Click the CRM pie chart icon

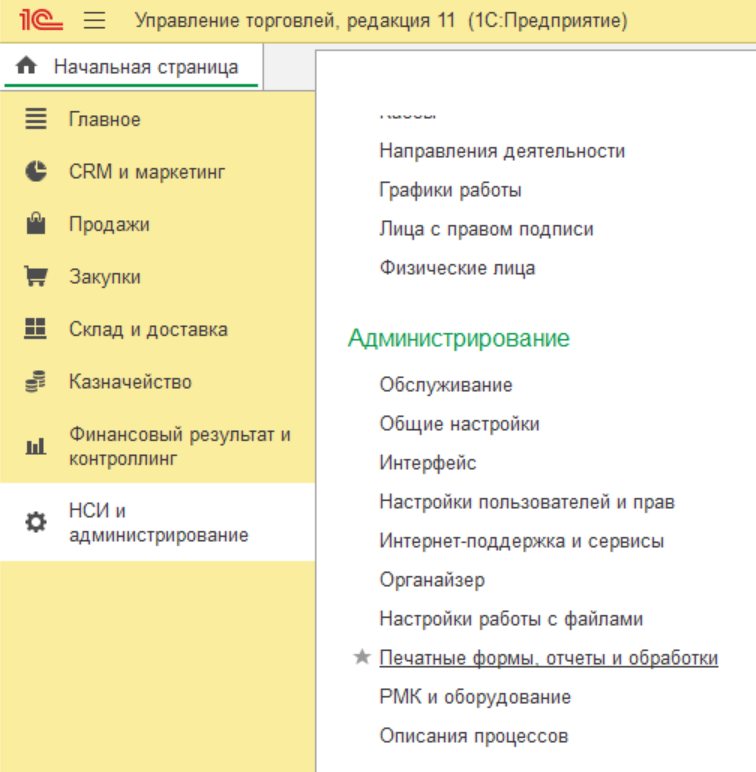(36, 171)
